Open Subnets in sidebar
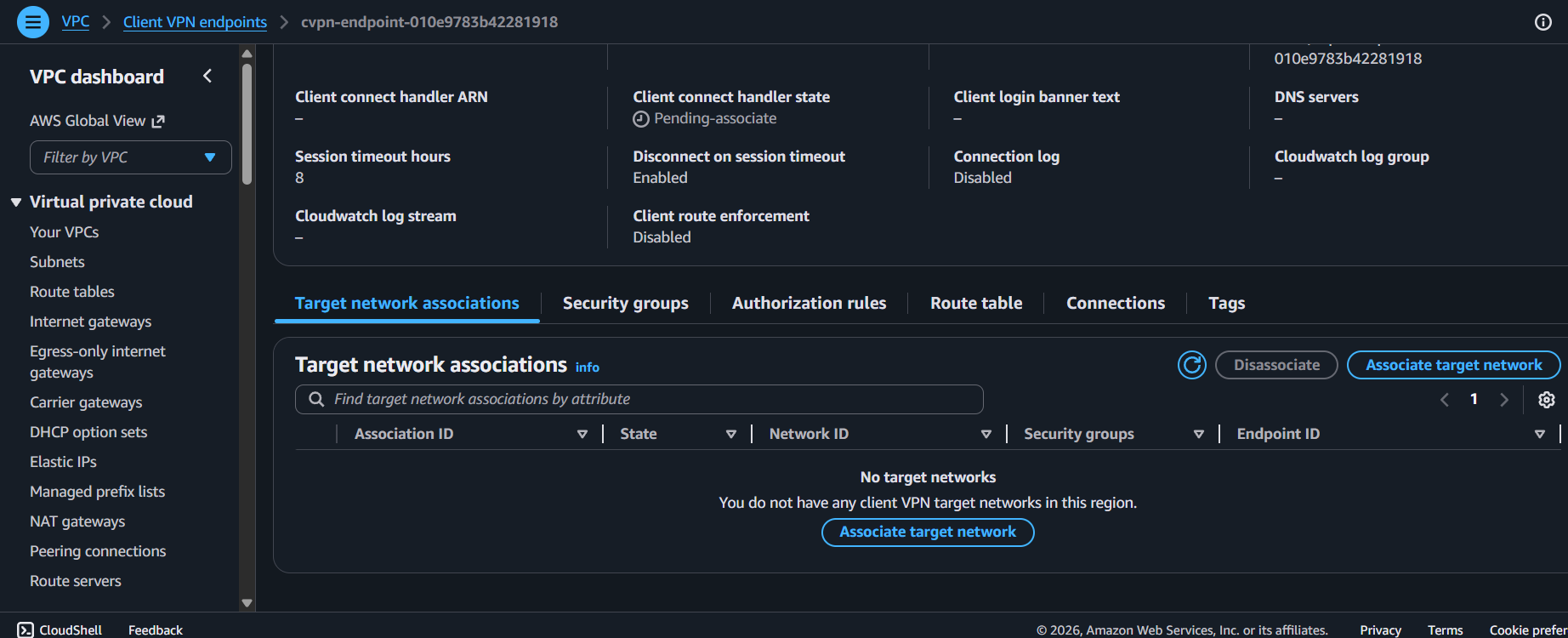 pos(57,262)
